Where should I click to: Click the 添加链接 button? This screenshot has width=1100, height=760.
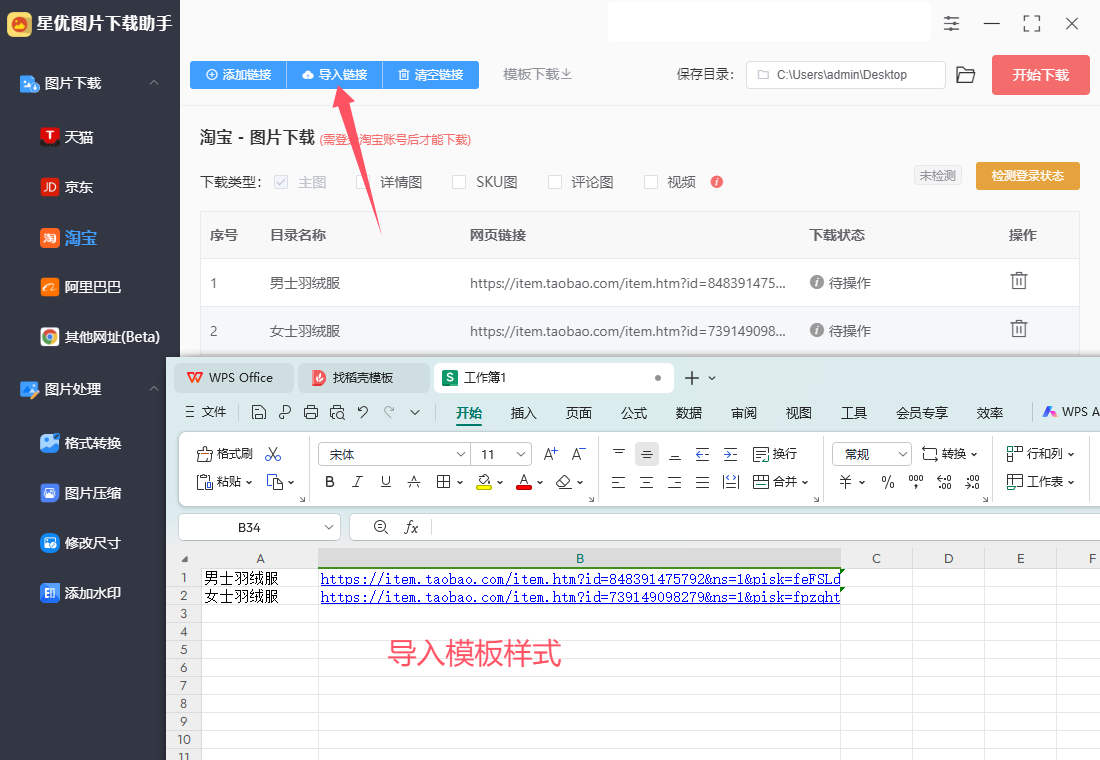239,75
